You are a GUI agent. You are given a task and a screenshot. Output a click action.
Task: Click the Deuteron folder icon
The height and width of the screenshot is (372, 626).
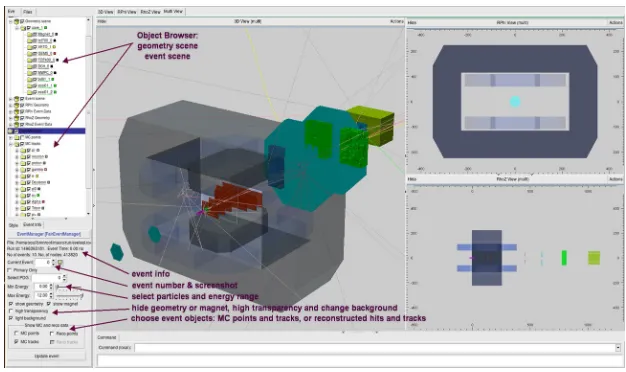[x=23, y=182]
